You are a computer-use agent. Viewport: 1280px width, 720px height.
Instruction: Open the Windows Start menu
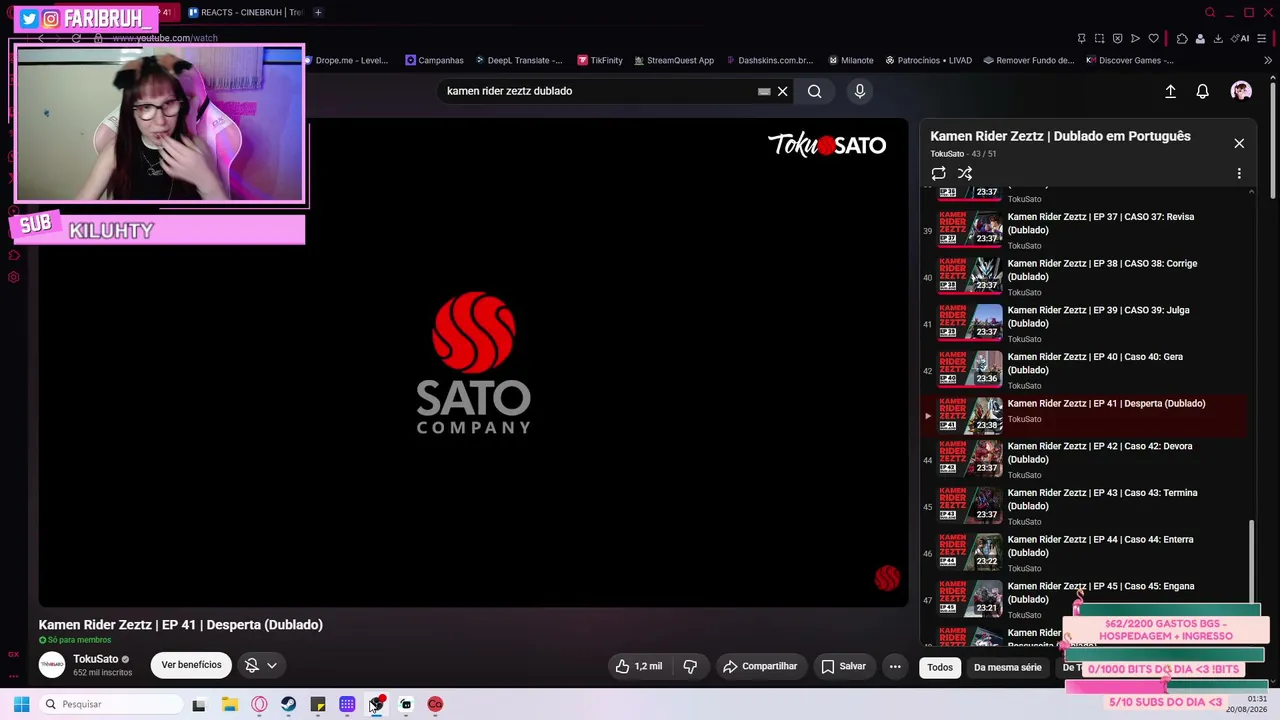[x=21, y=704]
